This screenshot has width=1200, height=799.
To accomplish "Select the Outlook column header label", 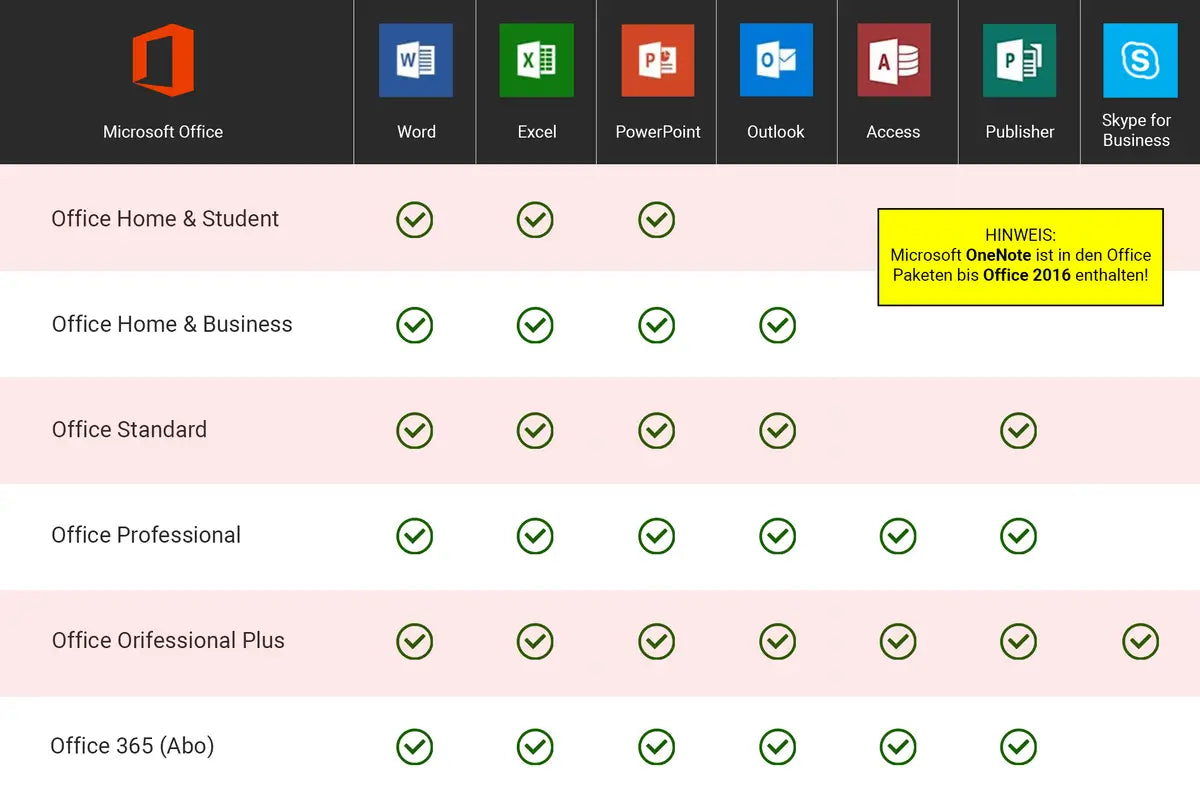I will click(777, 131).
